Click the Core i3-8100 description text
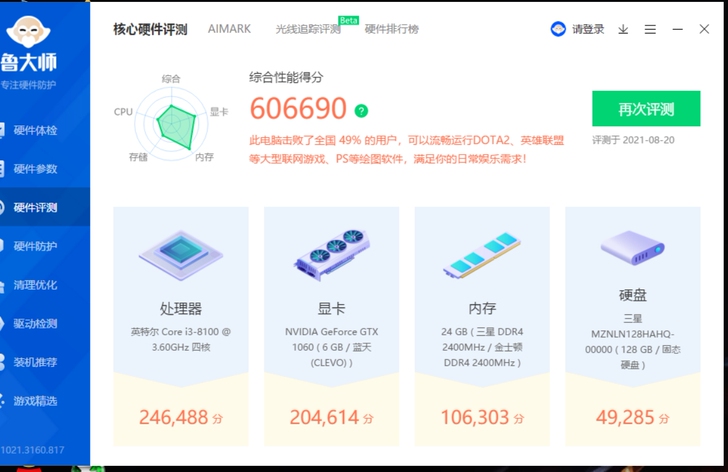Viewport: 728px width, 472px height. pyautogui.click(x=181, y=339)
